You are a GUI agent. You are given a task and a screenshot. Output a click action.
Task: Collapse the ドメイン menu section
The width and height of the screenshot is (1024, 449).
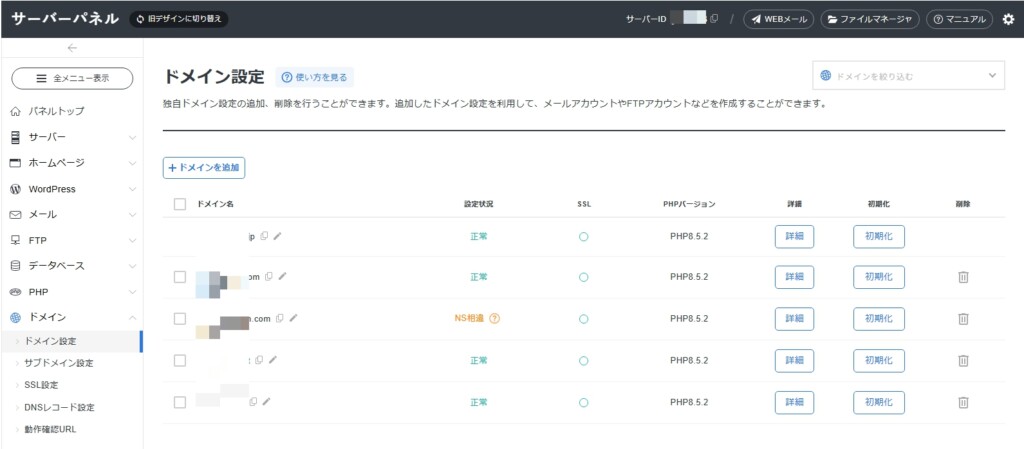(x=72, y=317)
